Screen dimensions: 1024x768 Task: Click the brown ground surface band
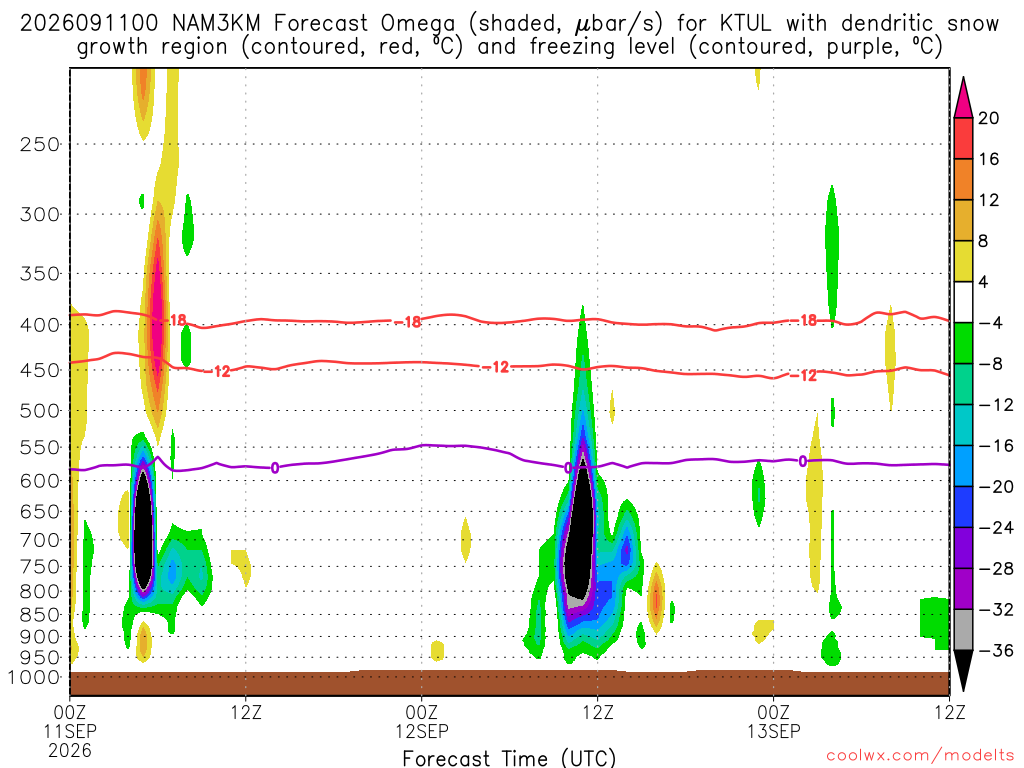tap(509, 683)
